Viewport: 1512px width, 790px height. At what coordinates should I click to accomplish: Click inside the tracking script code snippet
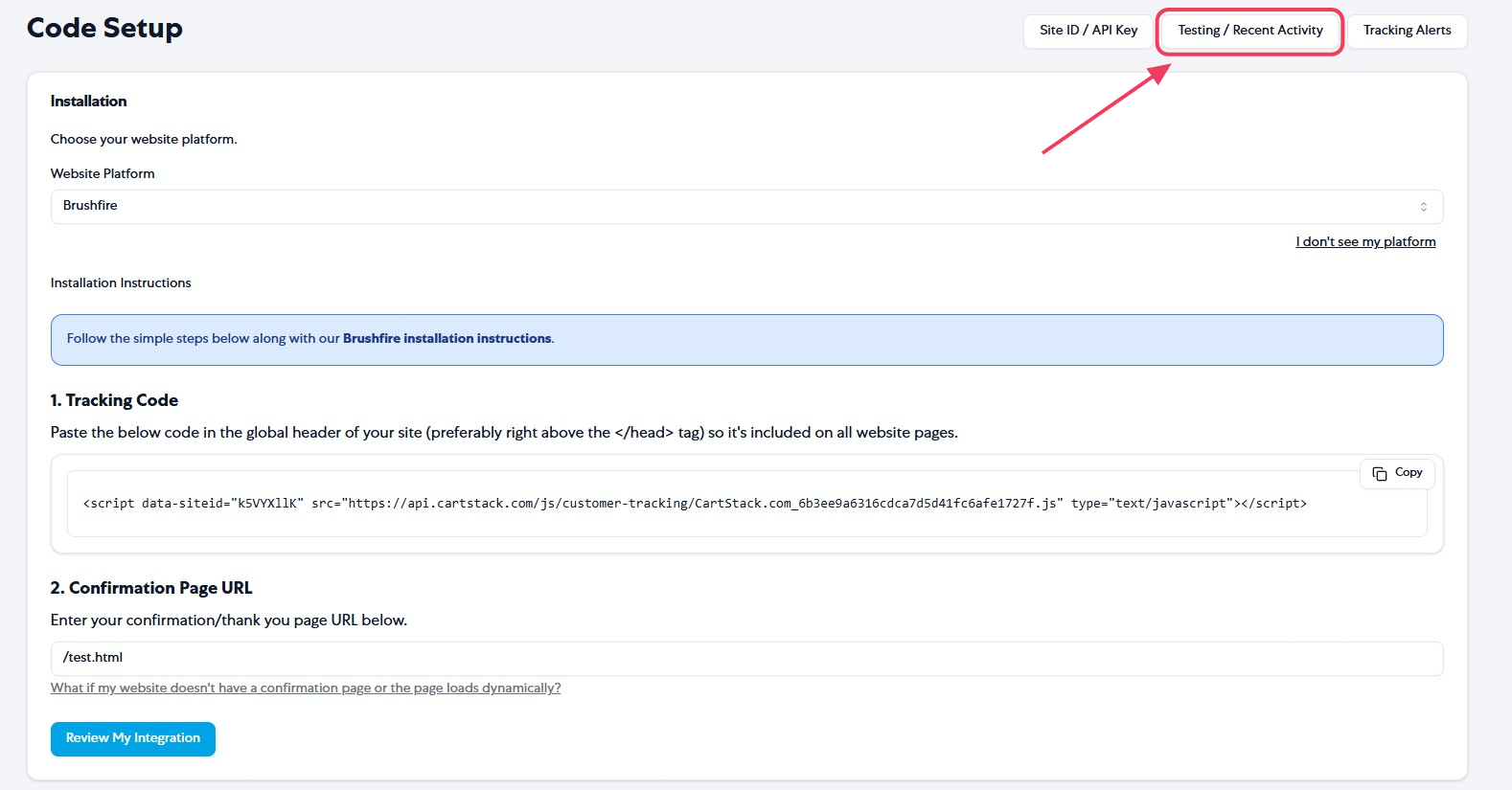pyautogui.click(x=695, y=504)
